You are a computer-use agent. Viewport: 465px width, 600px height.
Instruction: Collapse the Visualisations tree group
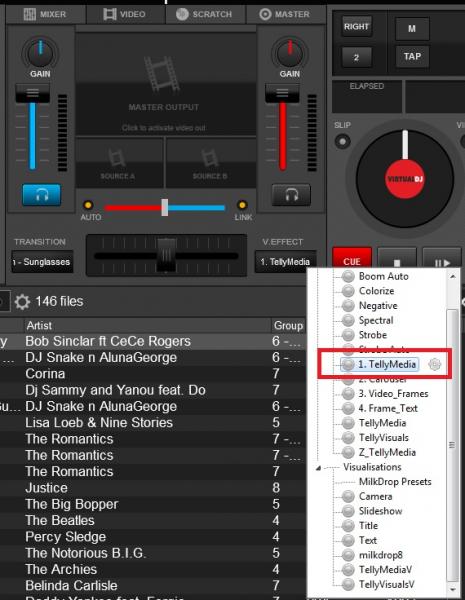point(318,468)
